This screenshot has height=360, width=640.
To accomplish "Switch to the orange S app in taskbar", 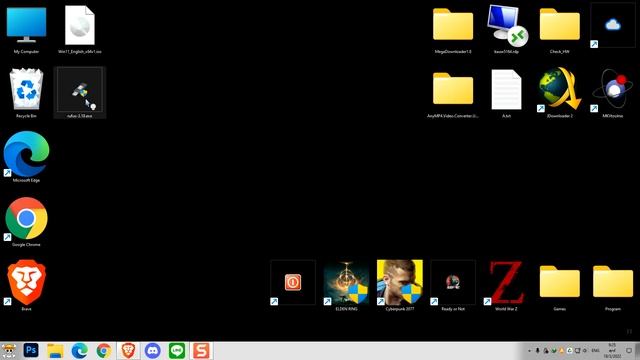I will coord(201,351).
